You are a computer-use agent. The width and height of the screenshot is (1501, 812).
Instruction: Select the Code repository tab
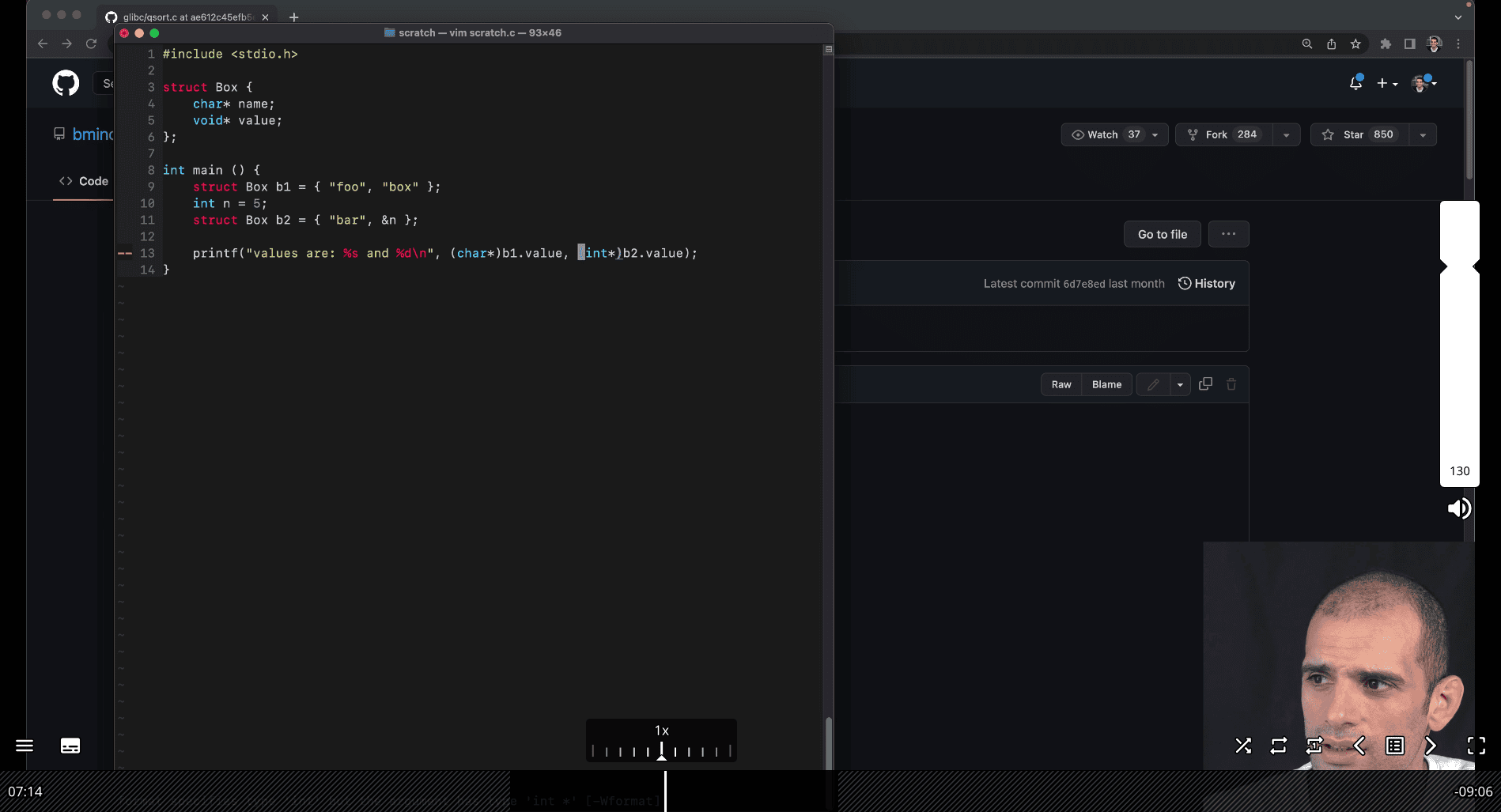(84, 181)
